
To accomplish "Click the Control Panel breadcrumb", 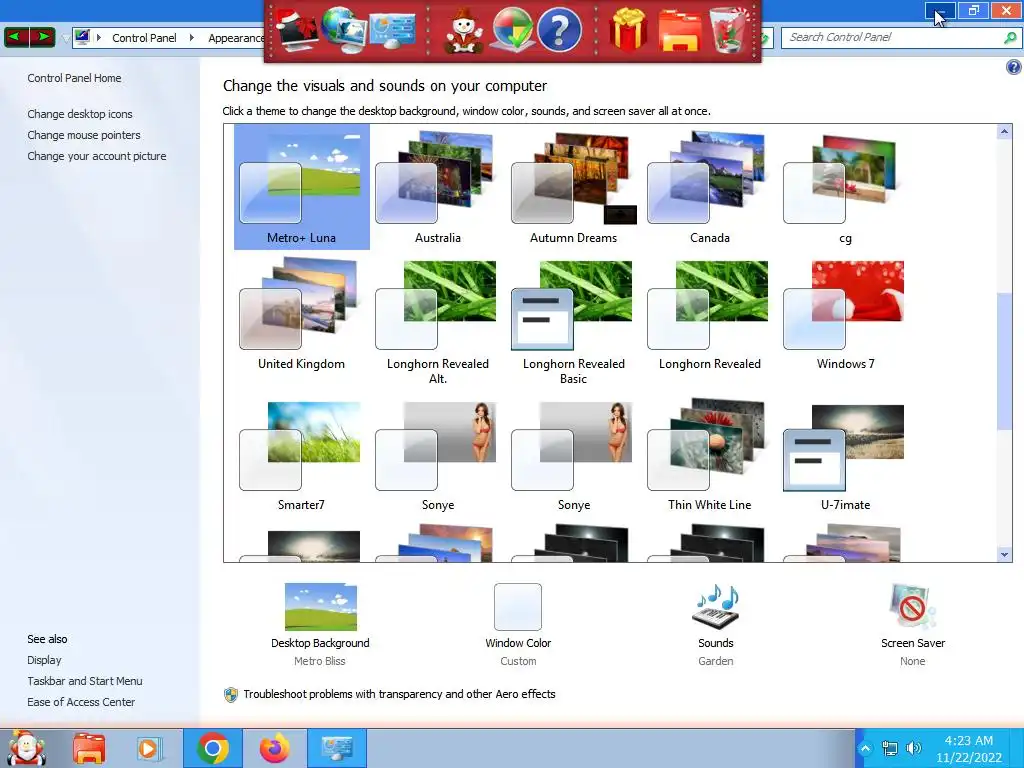I will click(x=144, y=38).
